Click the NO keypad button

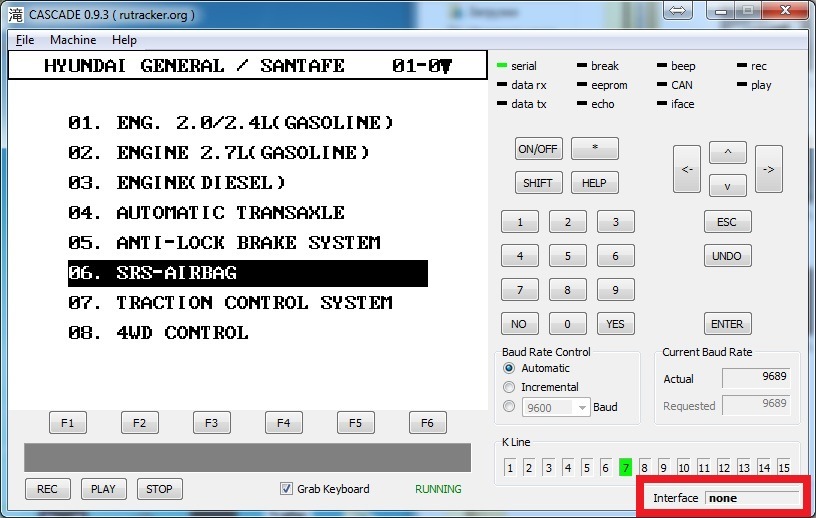[519, 324]
